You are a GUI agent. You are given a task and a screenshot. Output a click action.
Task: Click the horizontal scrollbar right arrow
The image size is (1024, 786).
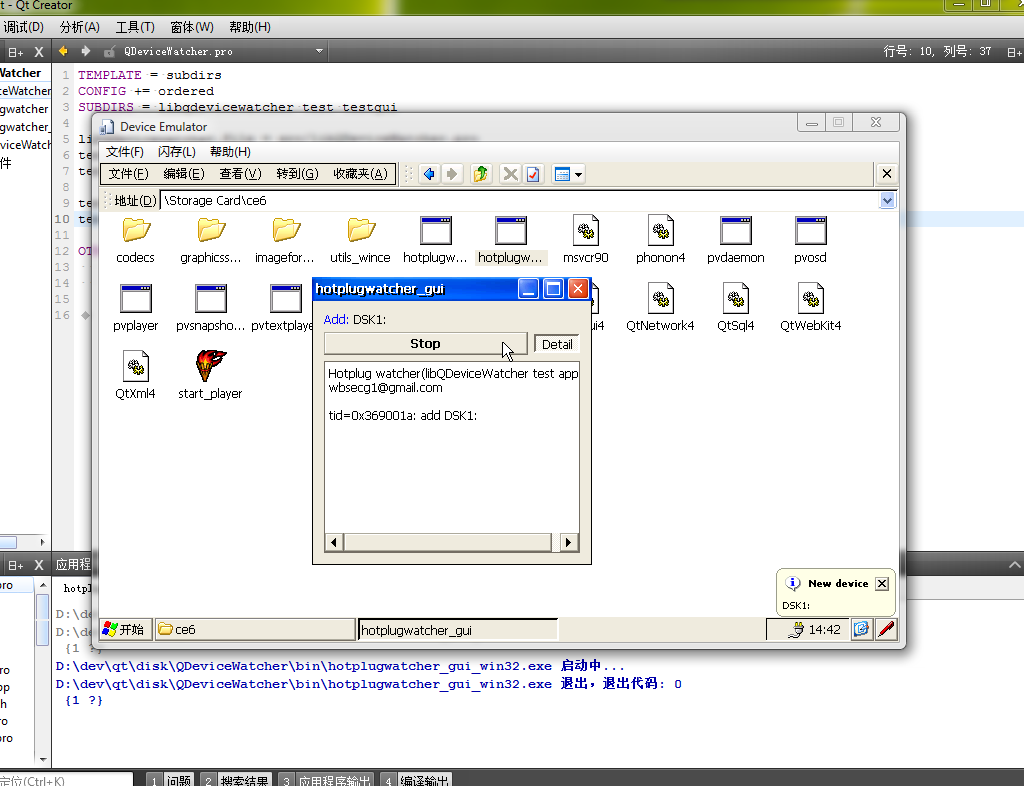568,542
